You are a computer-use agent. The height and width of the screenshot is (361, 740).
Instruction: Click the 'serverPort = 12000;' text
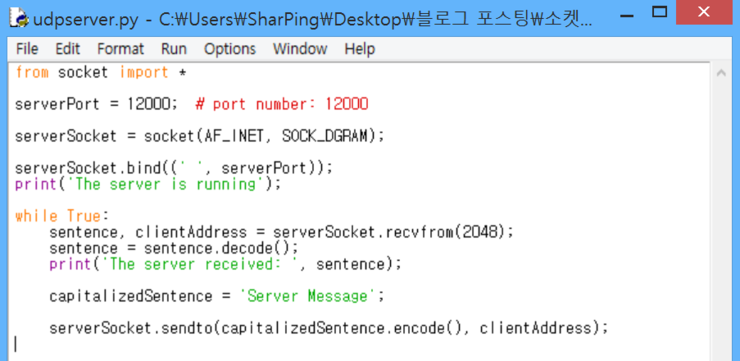coord(96,104)
